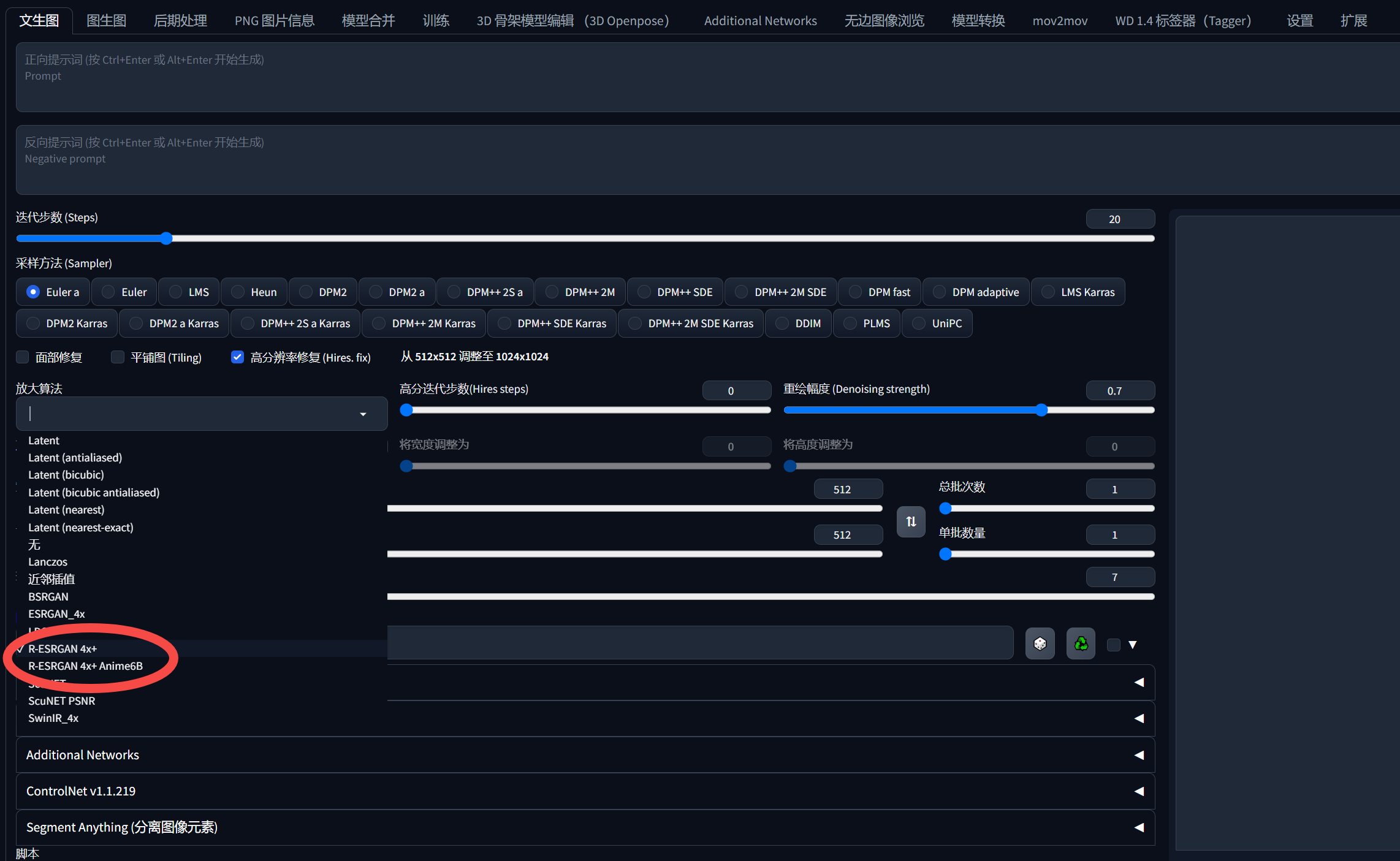Screen dimensions: 1400x861
Task: Switch to the 图生图 tab
Action: click(x=106, y=21)
